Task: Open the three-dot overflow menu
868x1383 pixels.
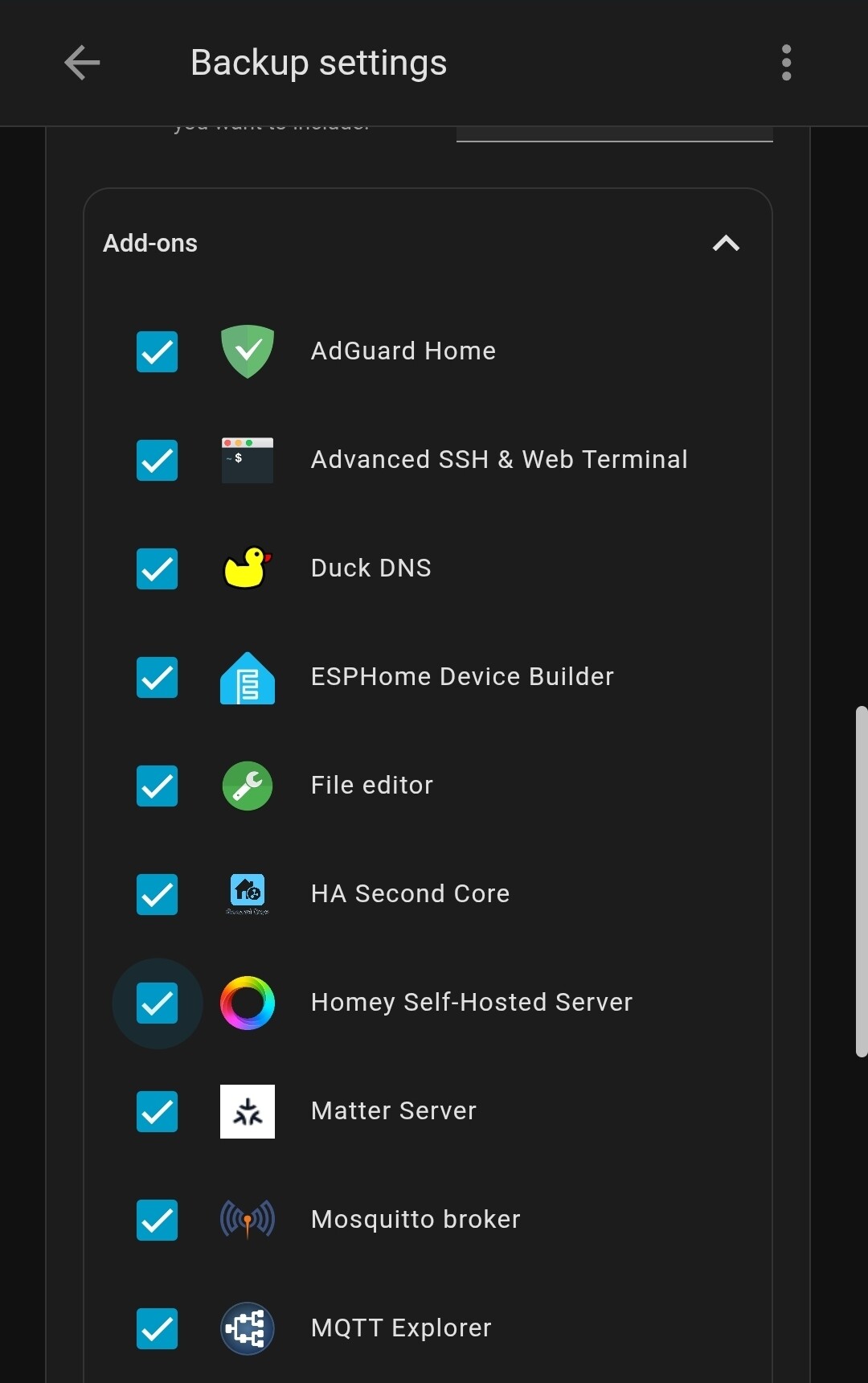Action: pyautogui.click(x=786, y=63)
